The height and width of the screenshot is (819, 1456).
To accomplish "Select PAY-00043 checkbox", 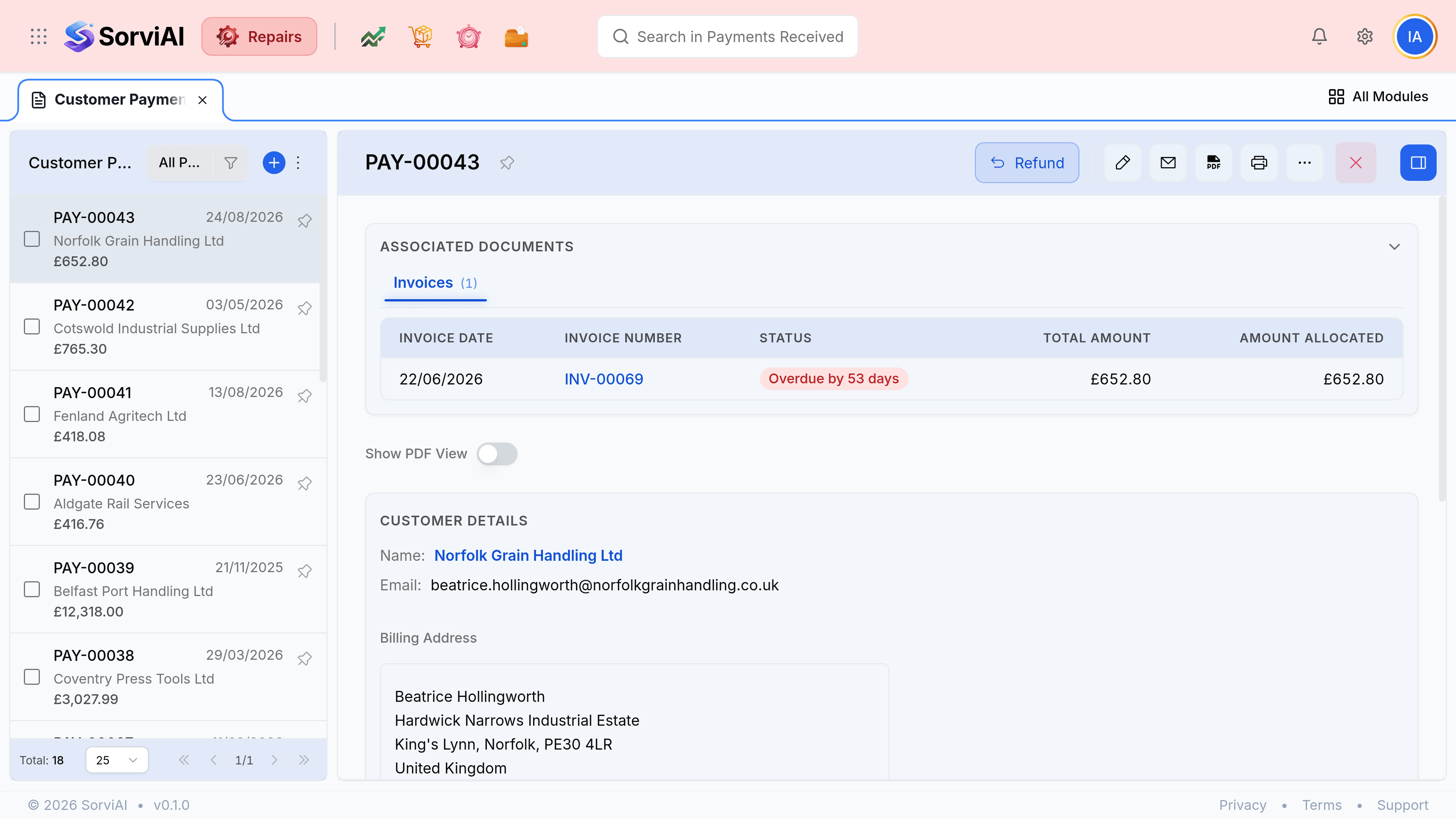I will (32, 239).
